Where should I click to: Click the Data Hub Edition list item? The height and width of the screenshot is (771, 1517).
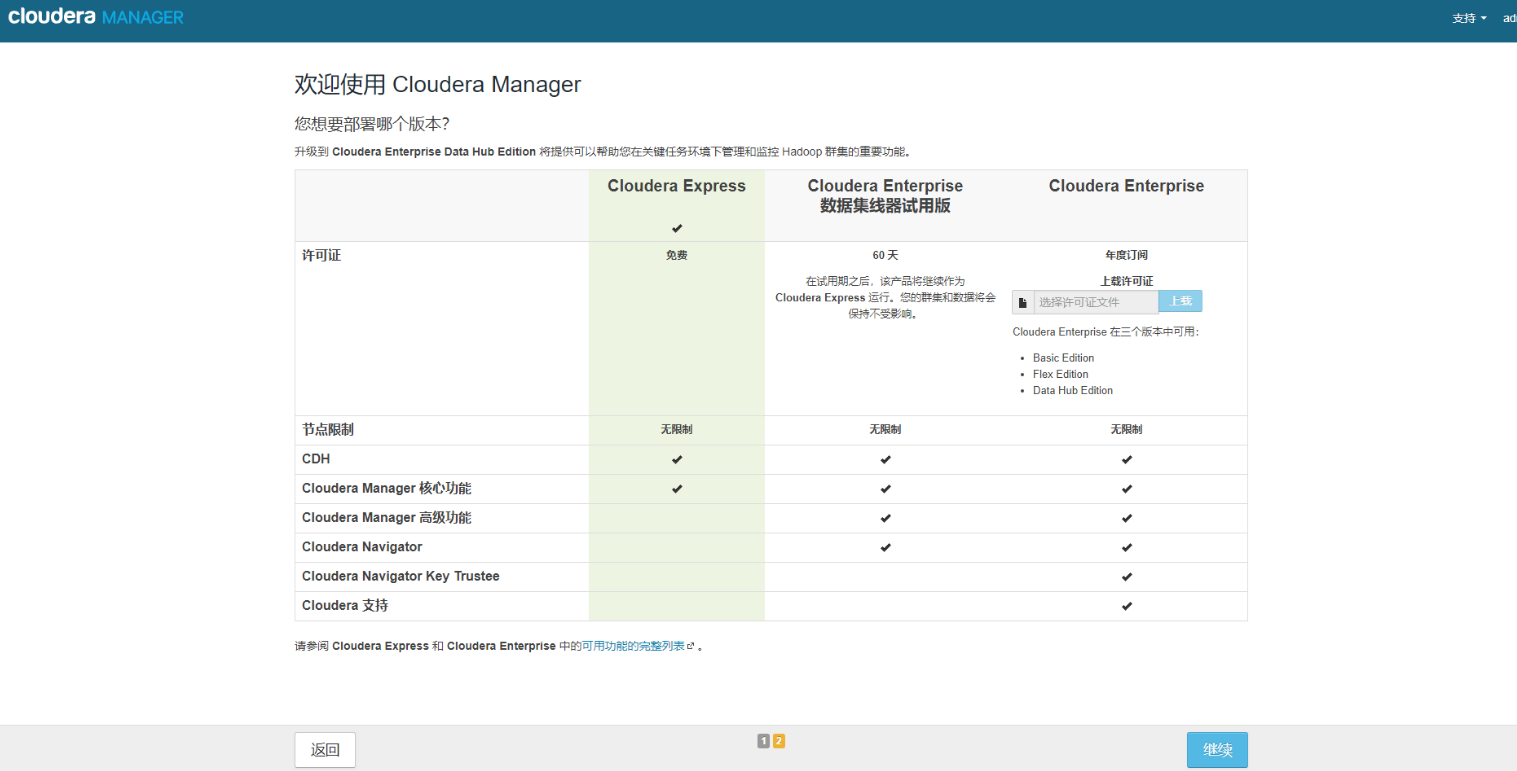click(x=1073, y=390)
